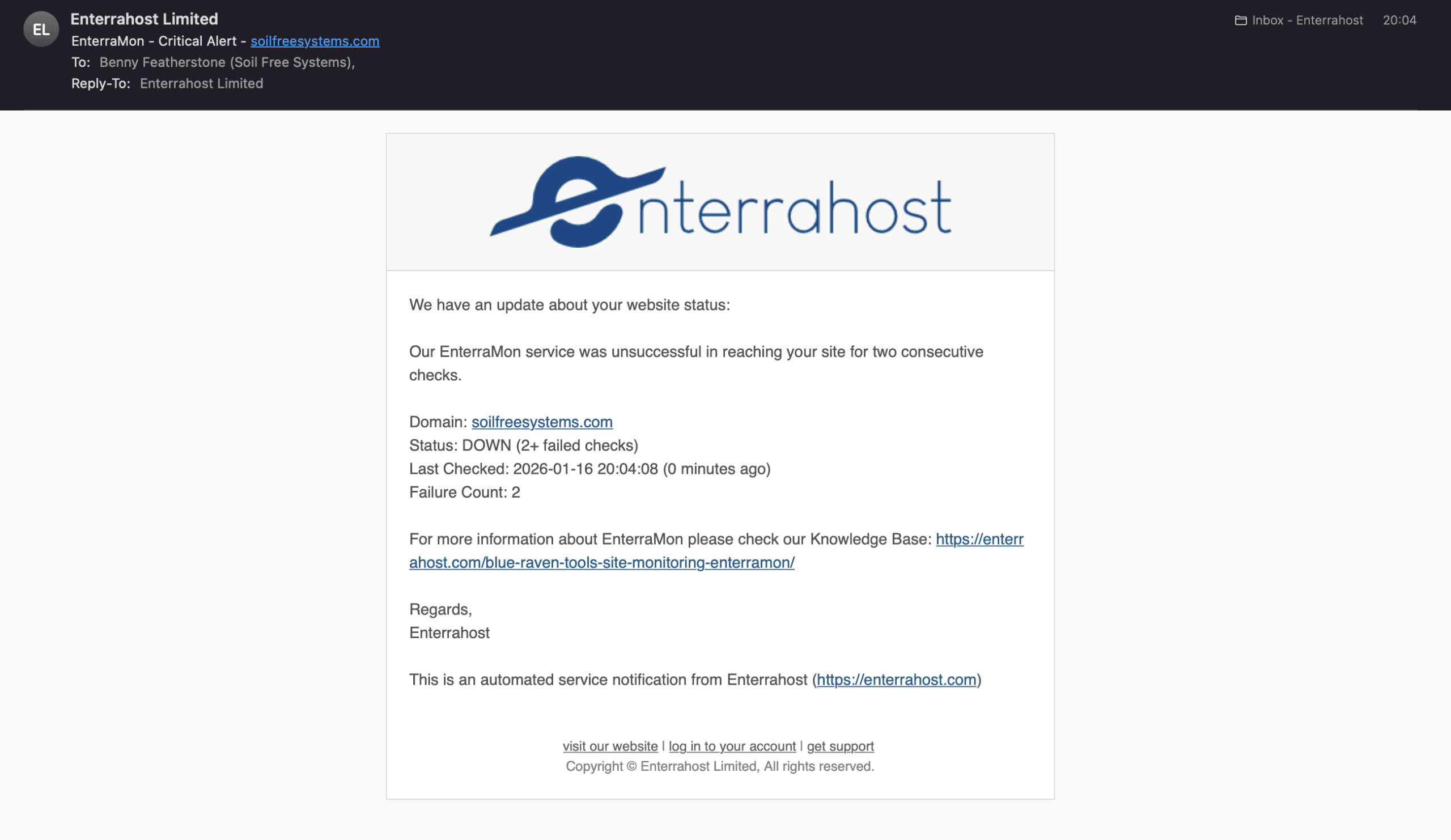The height and width of the screenshot is (840, 1451).
Task: Click the Status: DOWN line in the email
Action: coord(523,445)
